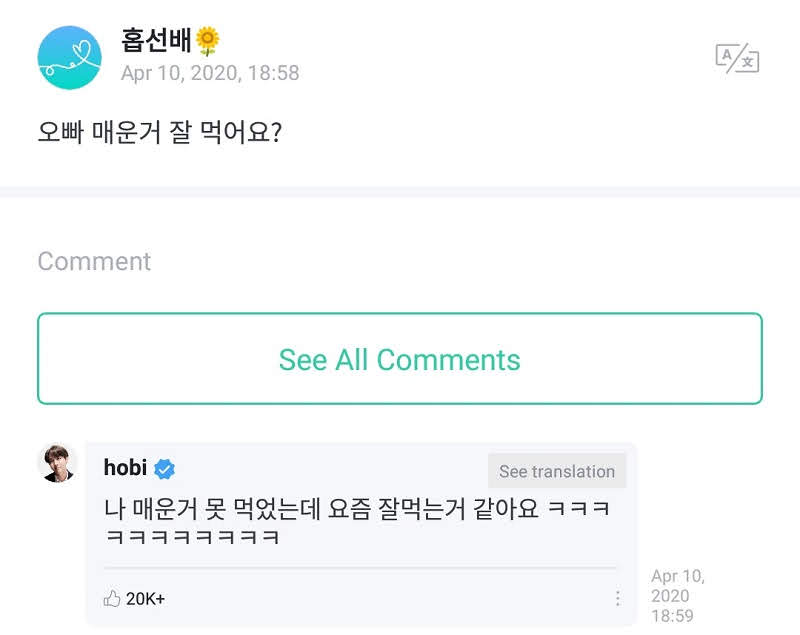800x635 pixels.
Task: Click the post timestamp Apr 10, 2020, 18:58
Action: pyautogui.click(x=210, y=73)
